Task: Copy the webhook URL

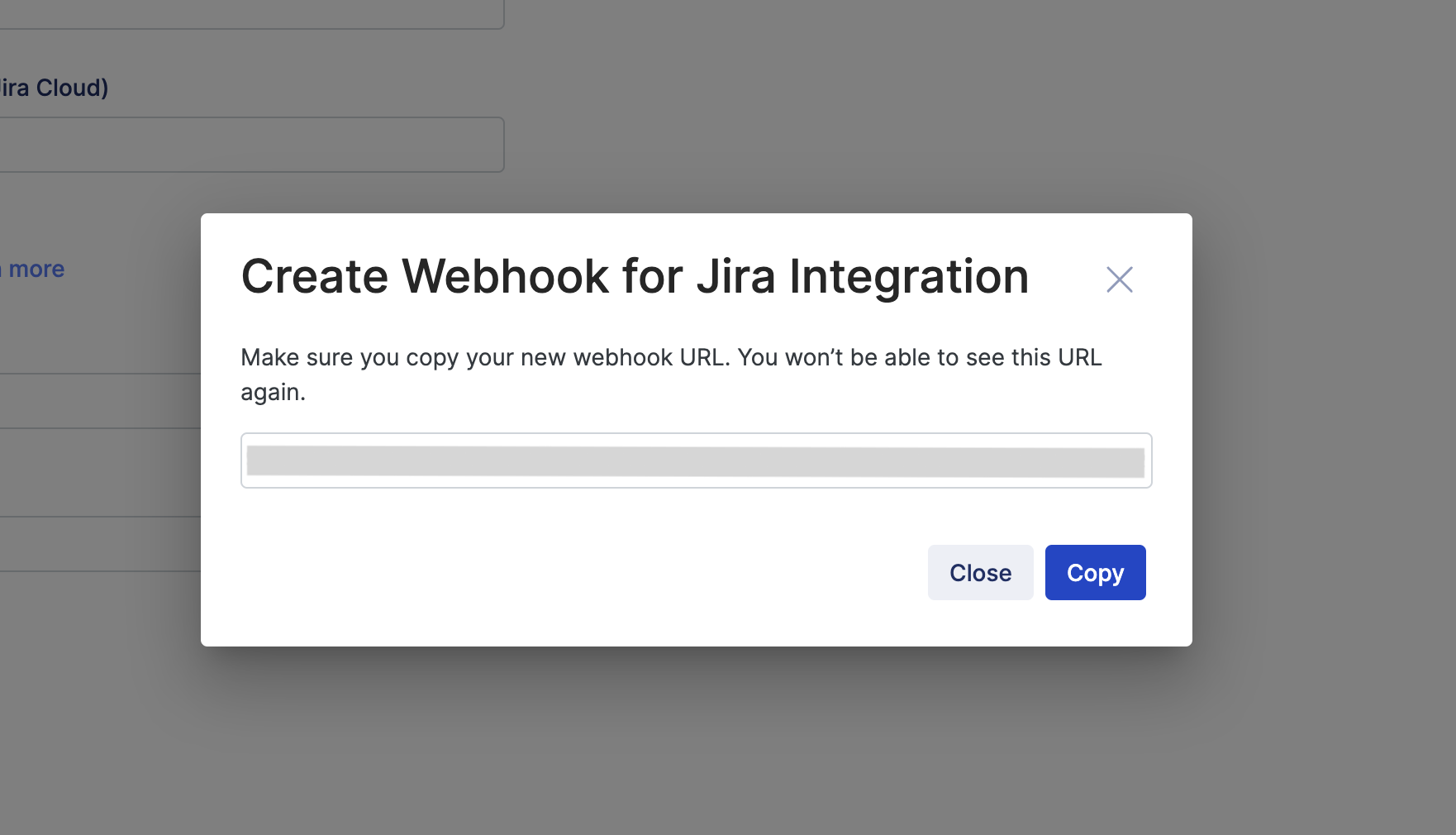Action: [x=1095, y=572]
